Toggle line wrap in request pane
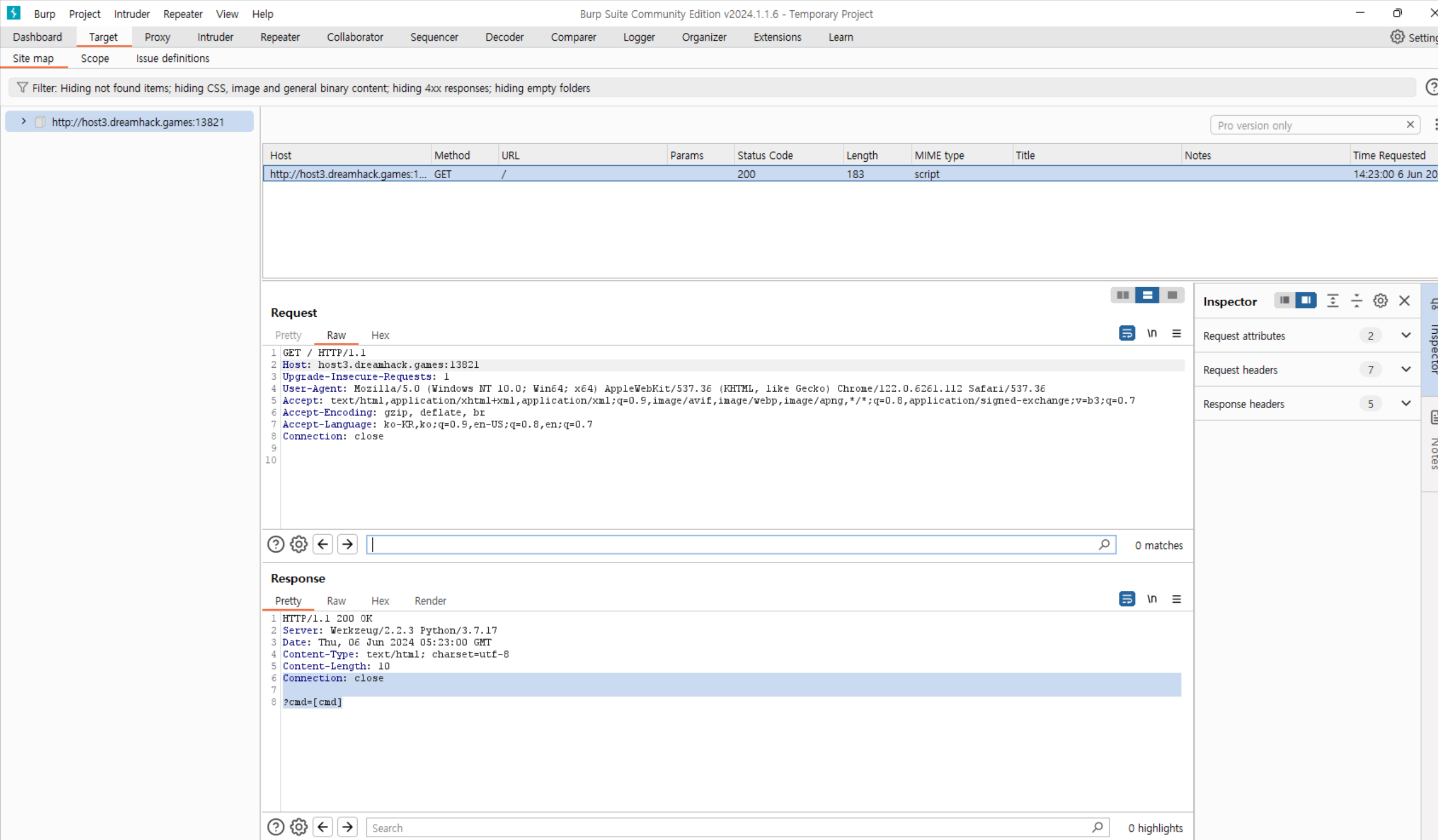 coord(1126,333)
